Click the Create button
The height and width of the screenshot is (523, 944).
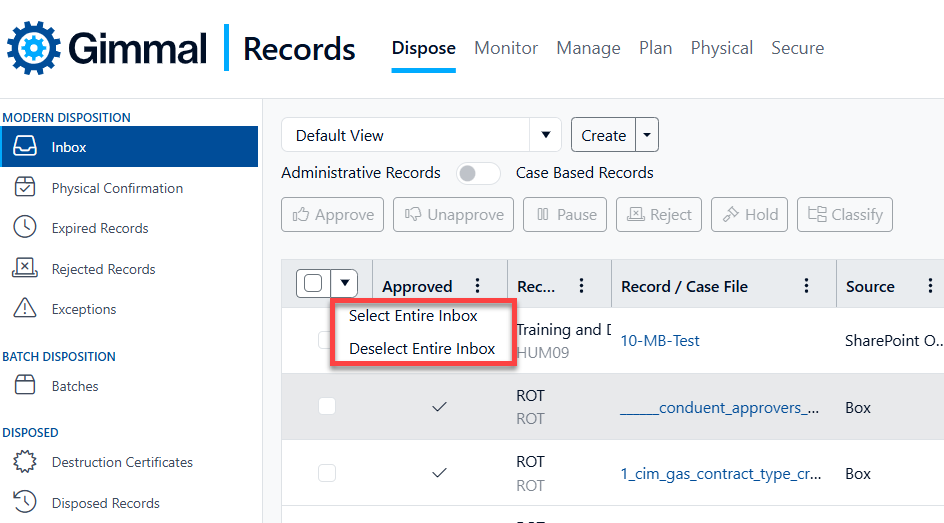603,135
